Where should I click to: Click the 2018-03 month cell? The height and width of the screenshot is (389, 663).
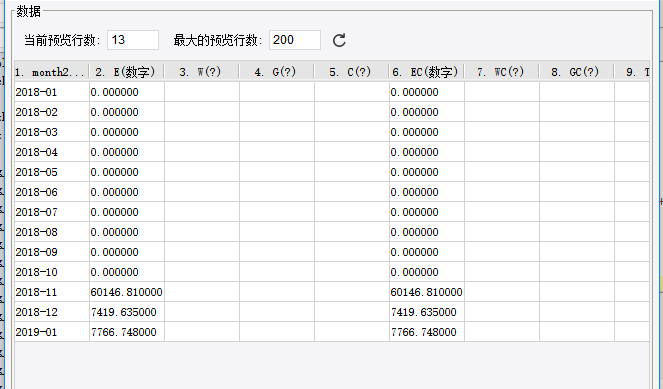[x=52, y=132]
